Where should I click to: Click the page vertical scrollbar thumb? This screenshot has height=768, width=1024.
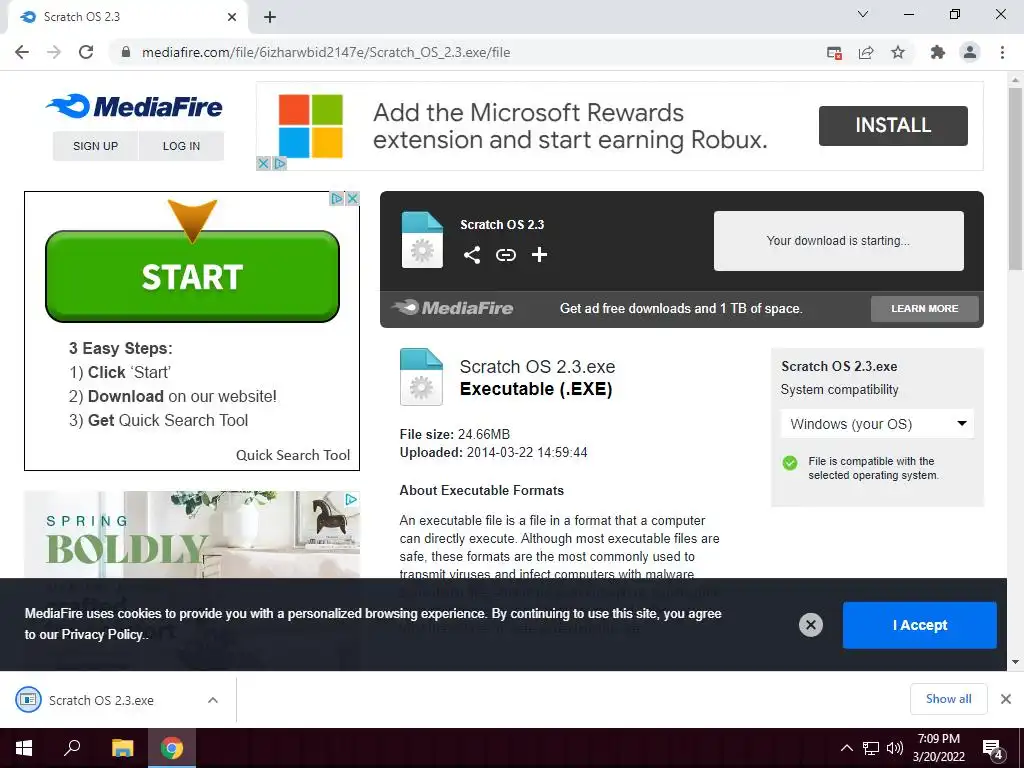(1015, 178)
